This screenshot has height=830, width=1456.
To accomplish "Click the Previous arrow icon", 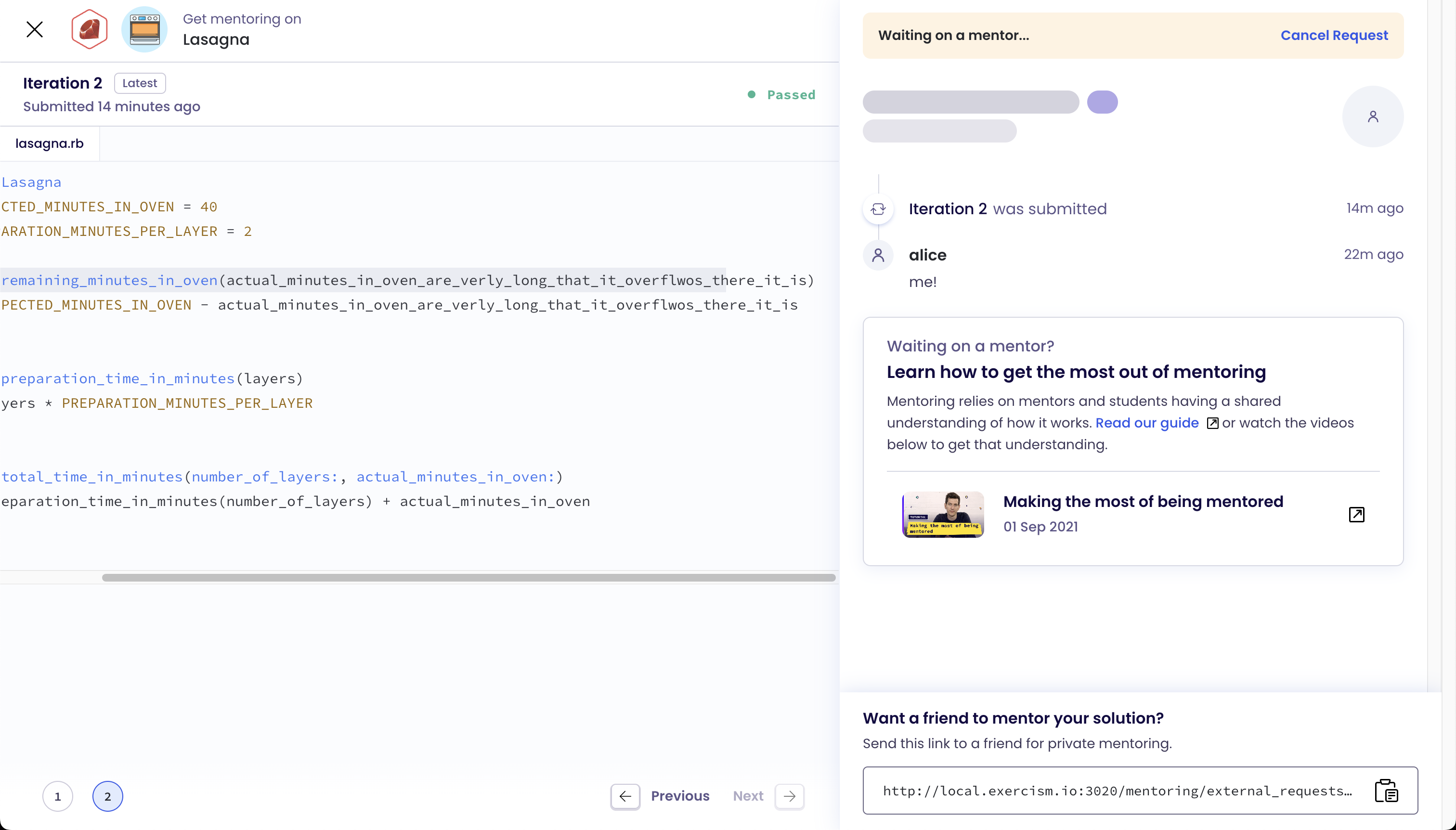I will [x=625, y=796].
